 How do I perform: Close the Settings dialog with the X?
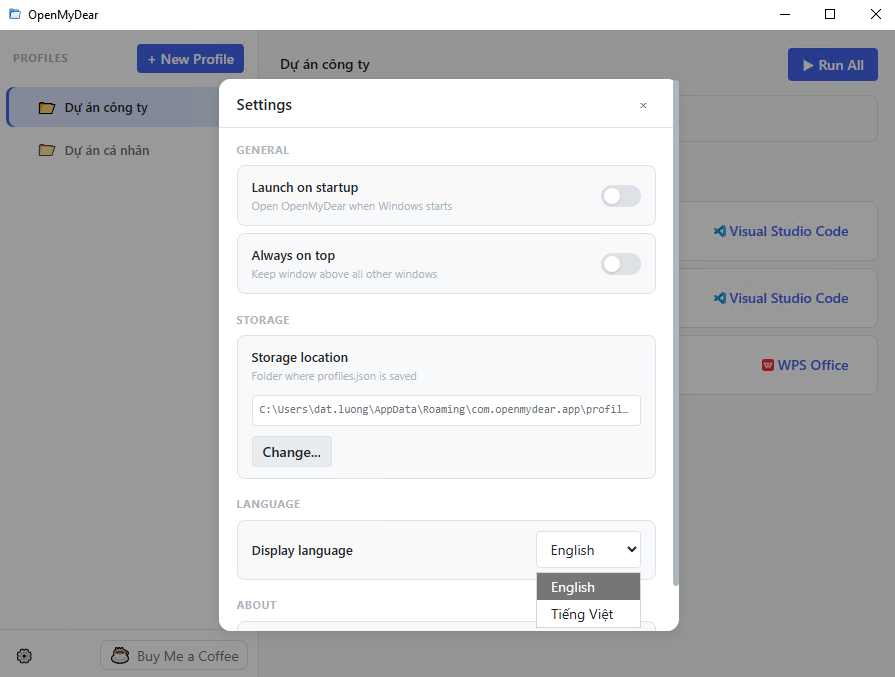pyautogui.click(x=643, y=106)
